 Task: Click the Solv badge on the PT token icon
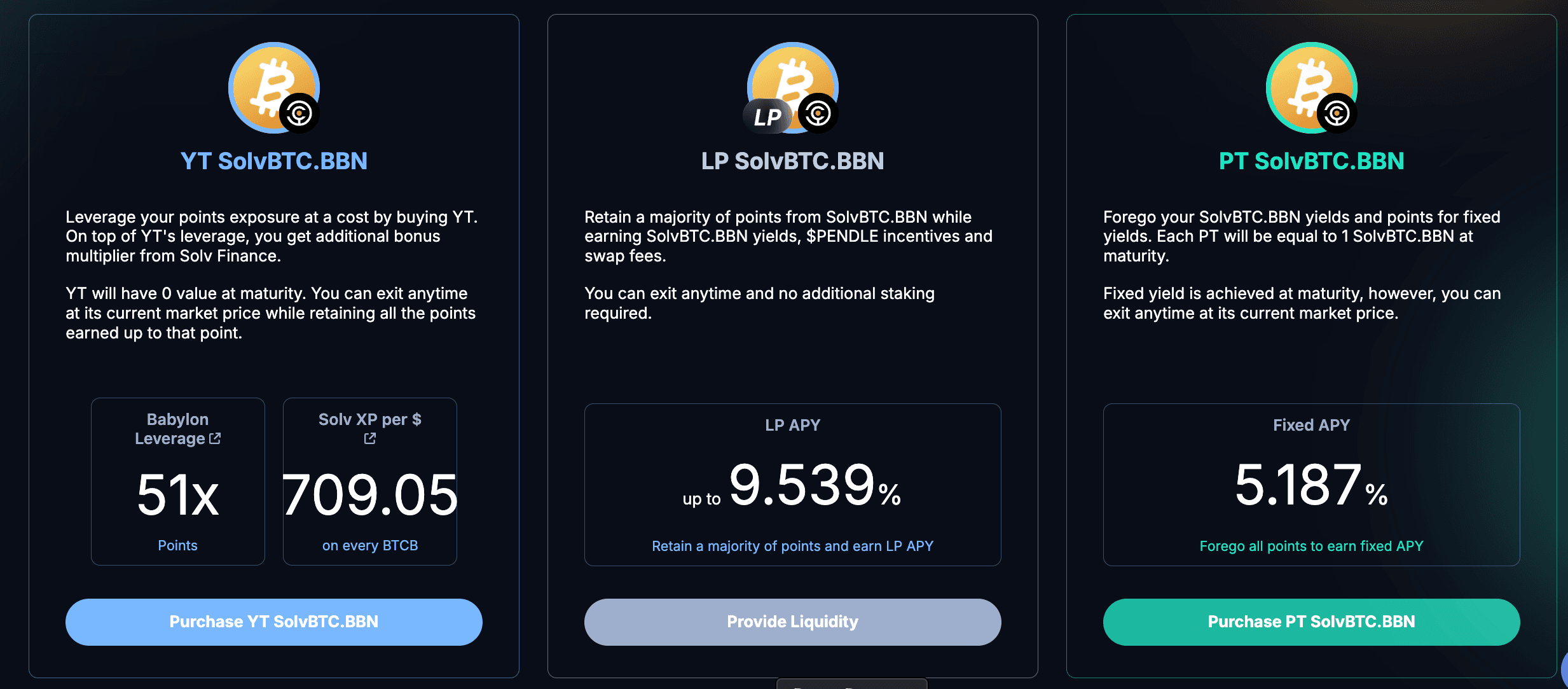pos(1337,114)
